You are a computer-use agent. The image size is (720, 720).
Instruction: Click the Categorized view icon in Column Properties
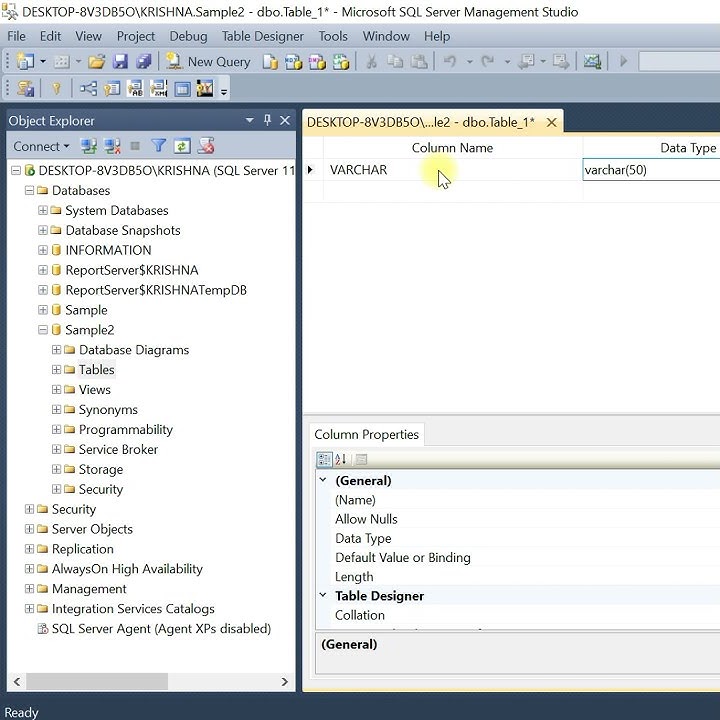pyautogui.click(x=324, y=459)
